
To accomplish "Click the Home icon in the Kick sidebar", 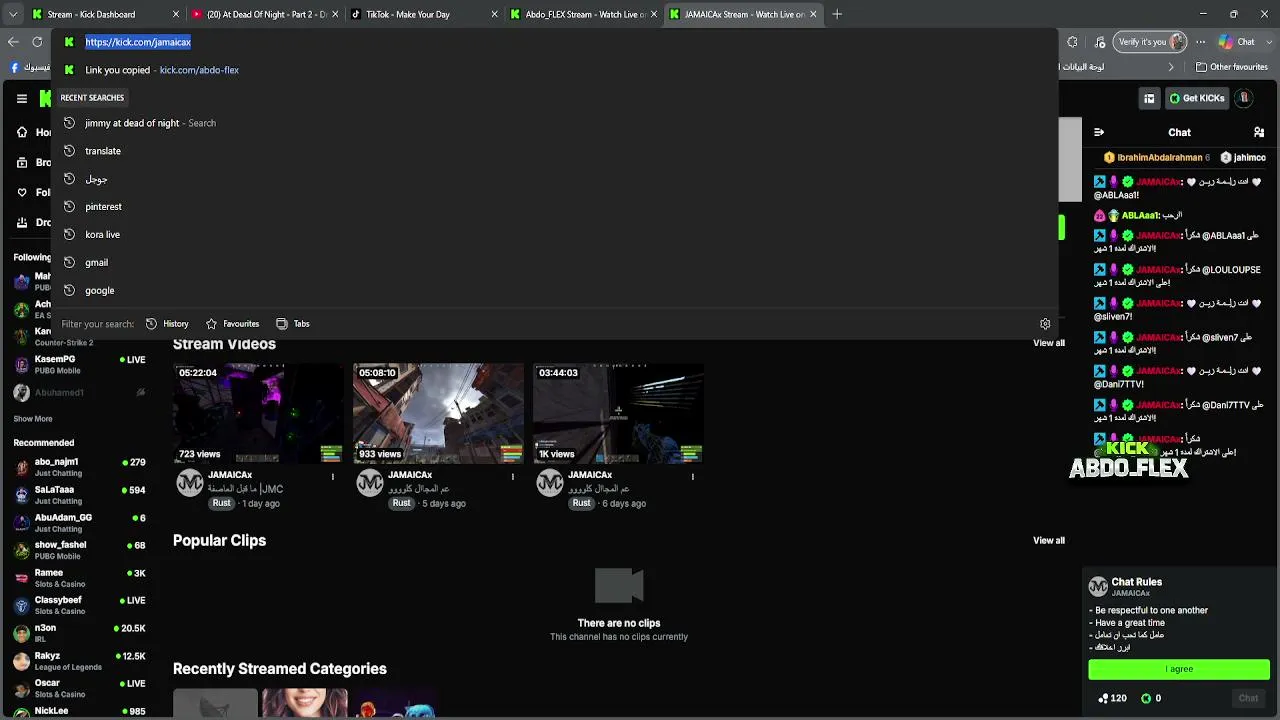I will [21, 132].
